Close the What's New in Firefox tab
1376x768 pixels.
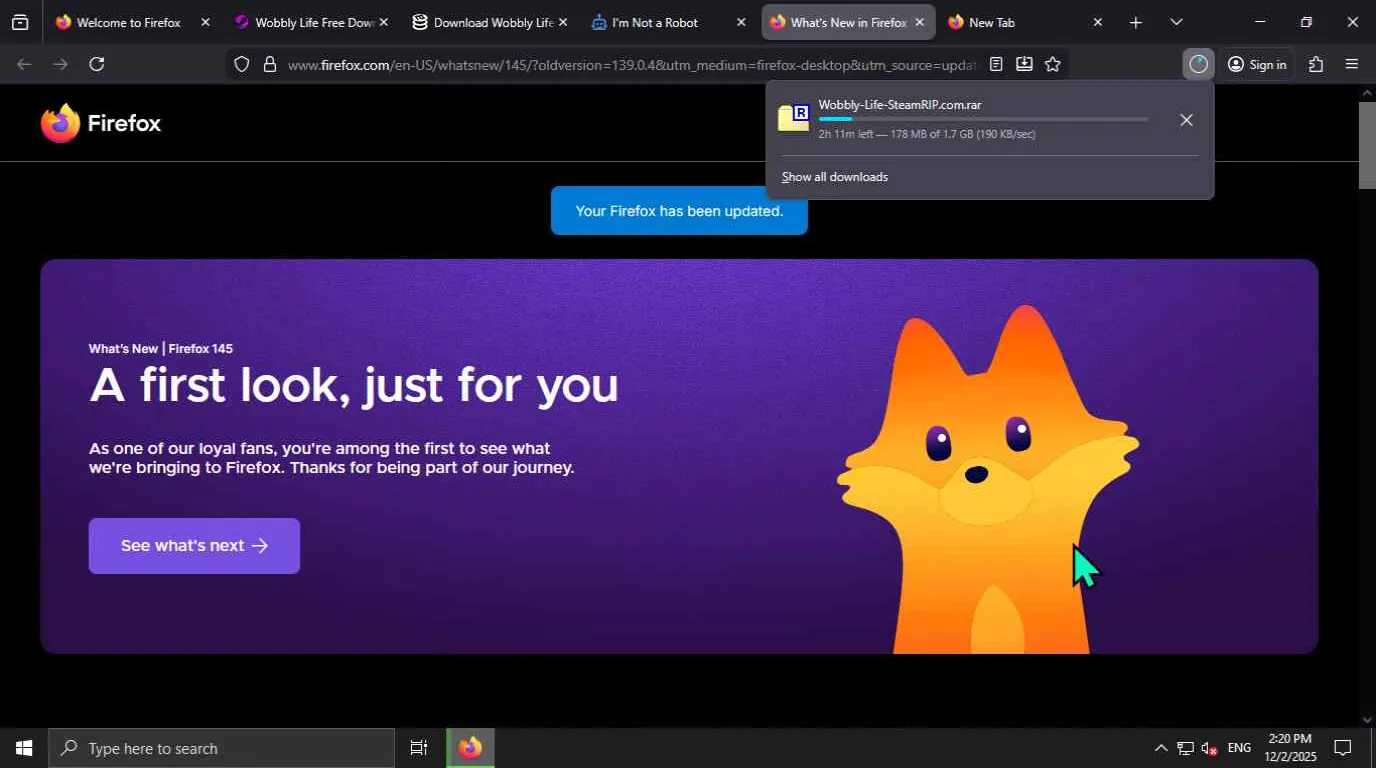point(920,22)
